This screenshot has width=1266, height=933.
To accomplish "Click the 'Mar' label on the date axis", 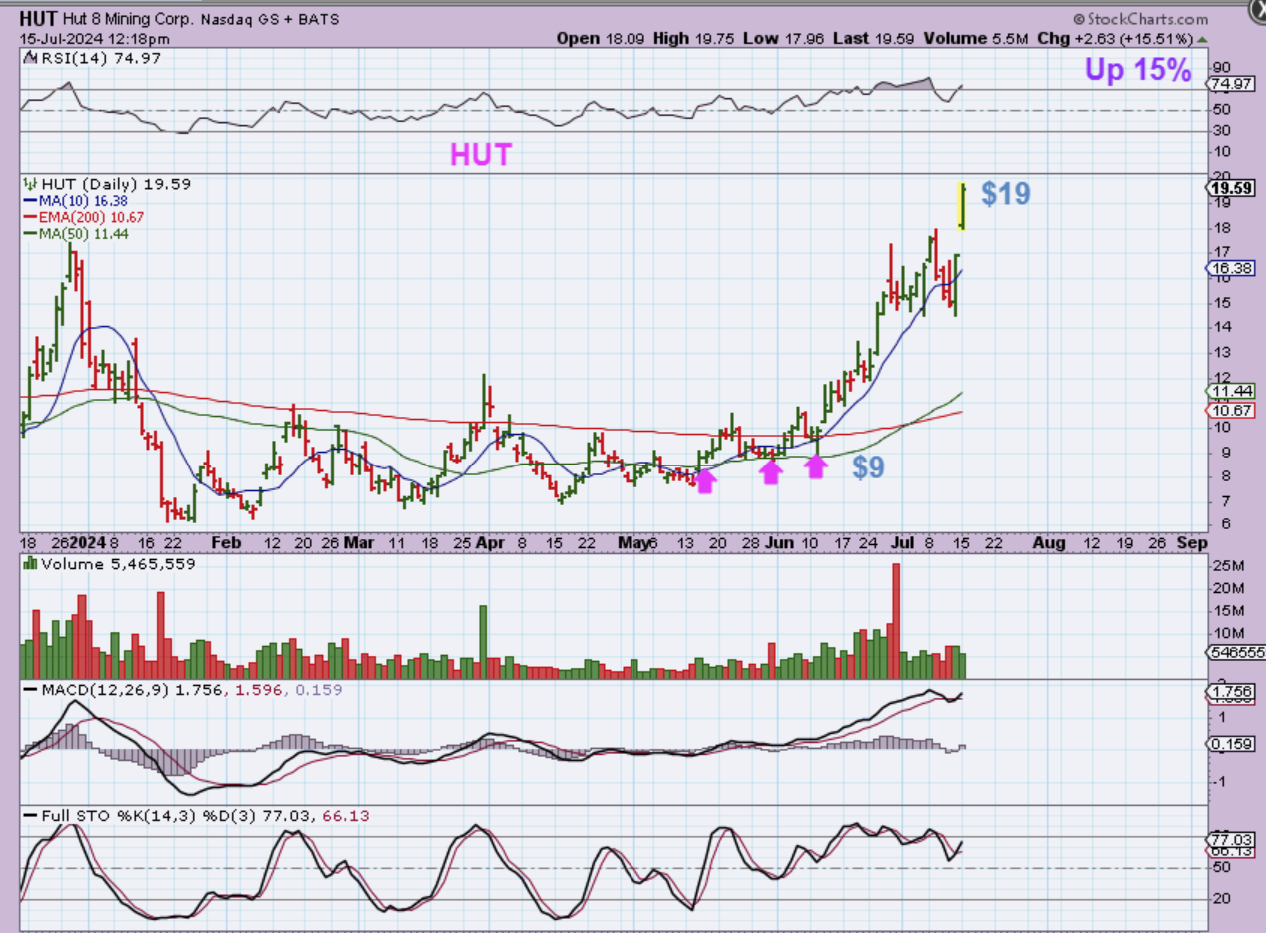I will (x=359, y=542).
